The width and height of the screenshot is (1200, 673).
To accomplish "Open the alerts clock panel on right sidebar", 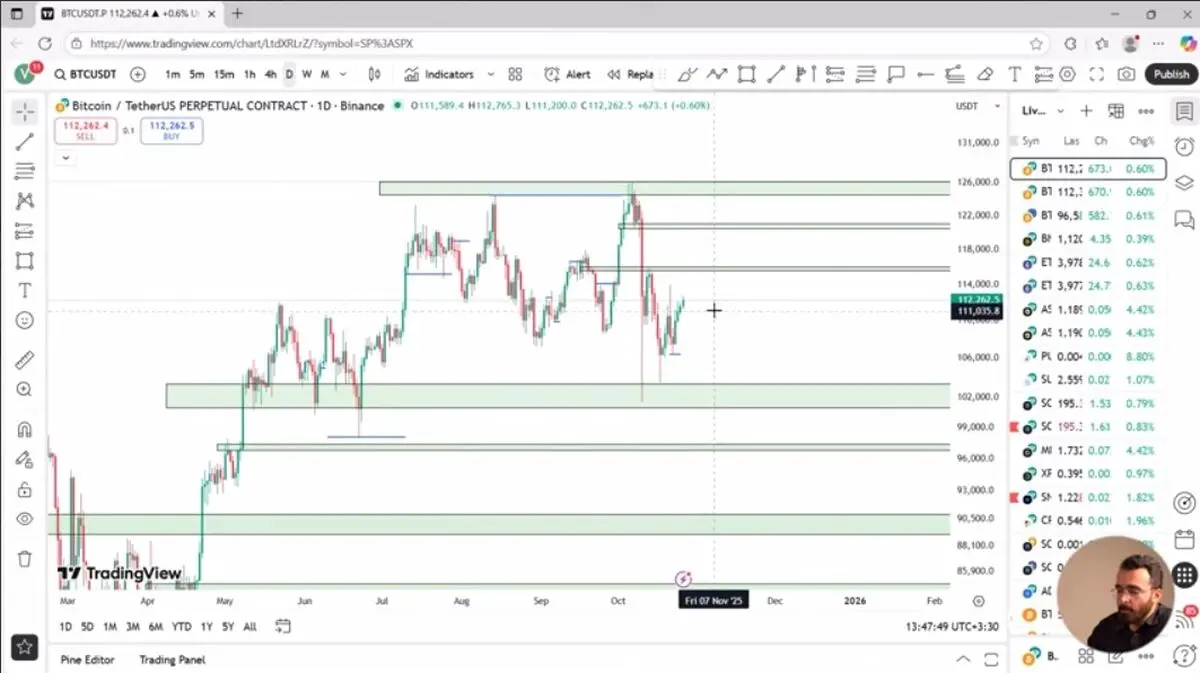I will (x=1184, y=147).
